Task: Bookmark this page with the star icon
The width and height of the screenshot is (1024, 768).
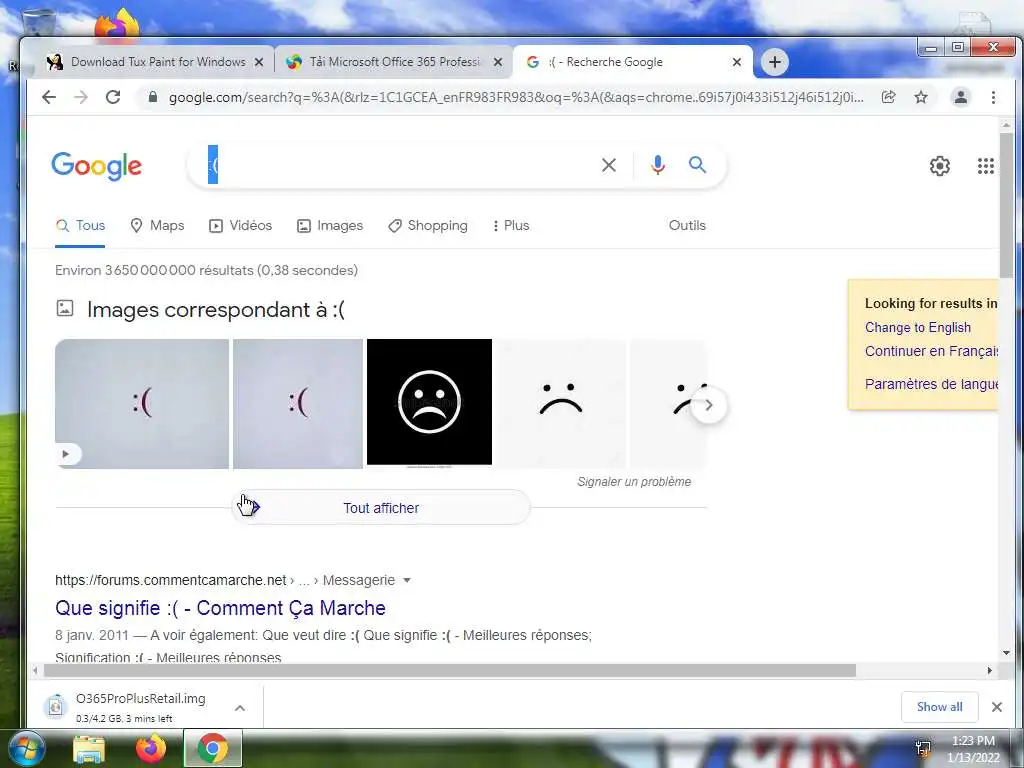Action: tap(921, 97)
